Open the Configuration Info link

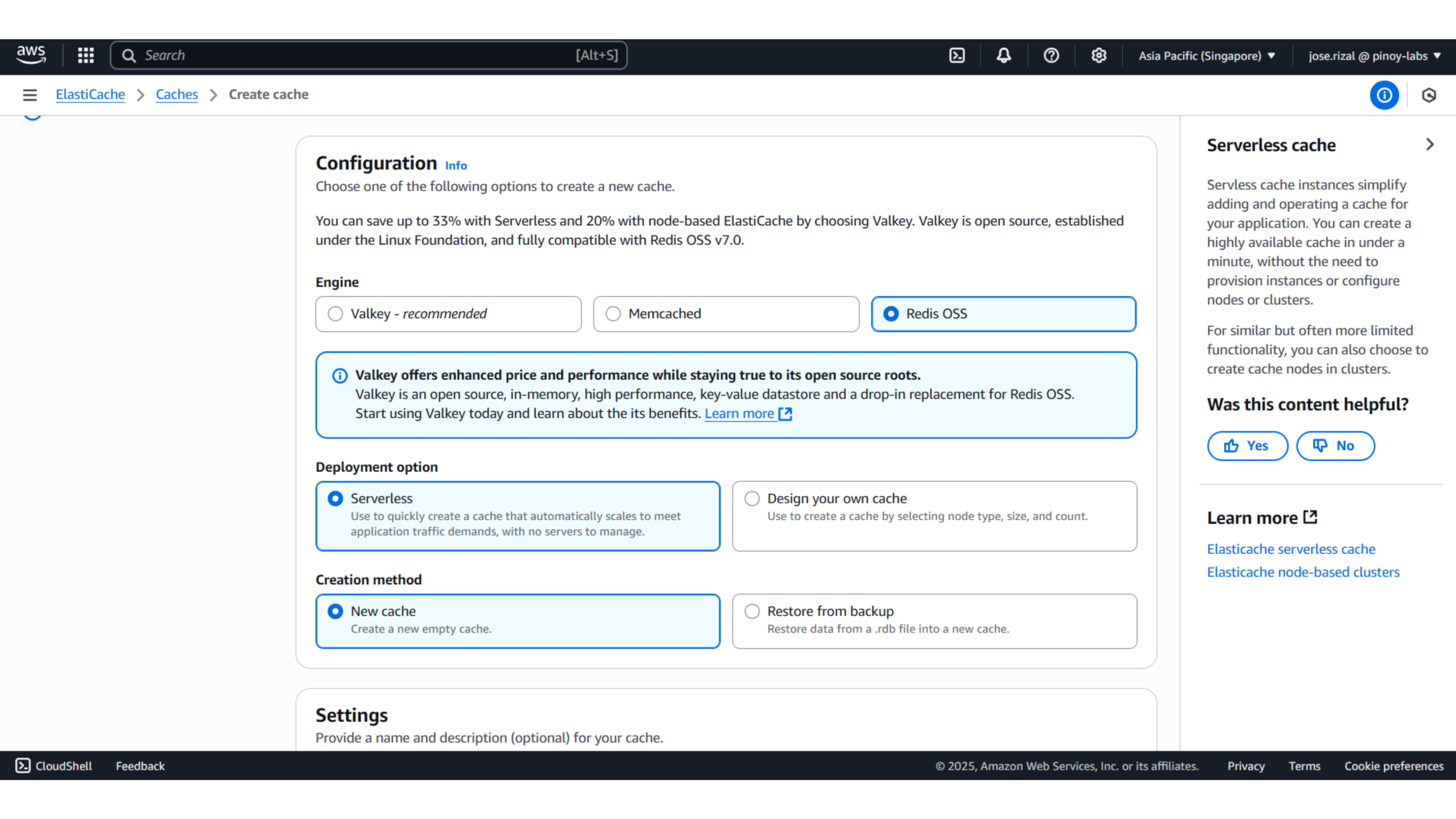pyautogui.click(x=456, y=166)
